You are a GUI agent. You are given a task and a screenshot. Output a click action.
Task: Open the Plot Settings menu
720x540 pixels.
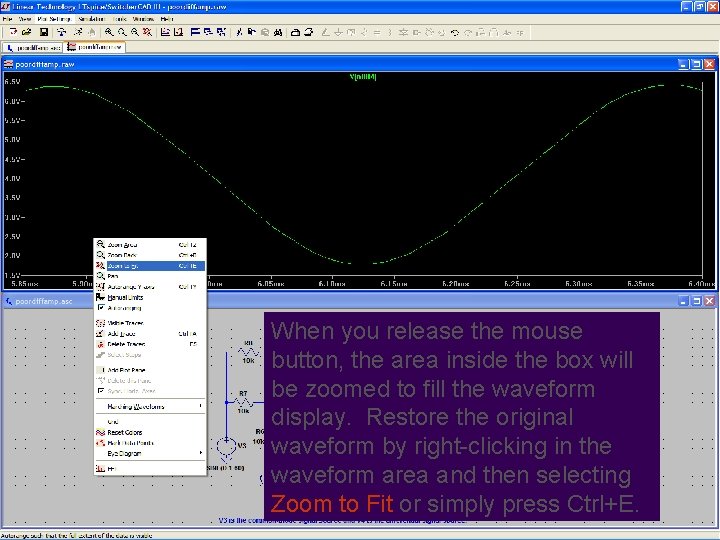(54, 19)
